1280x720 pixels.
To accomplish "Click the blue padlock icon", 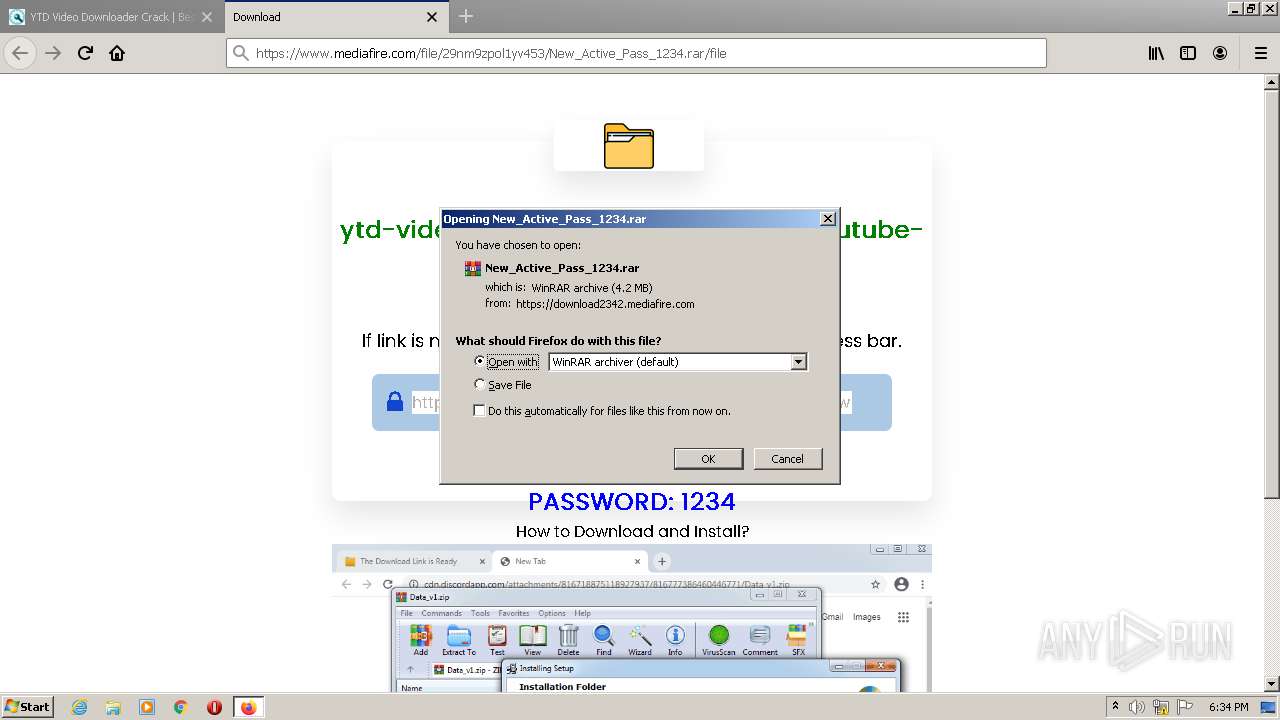I will click(x=395, y=401).
